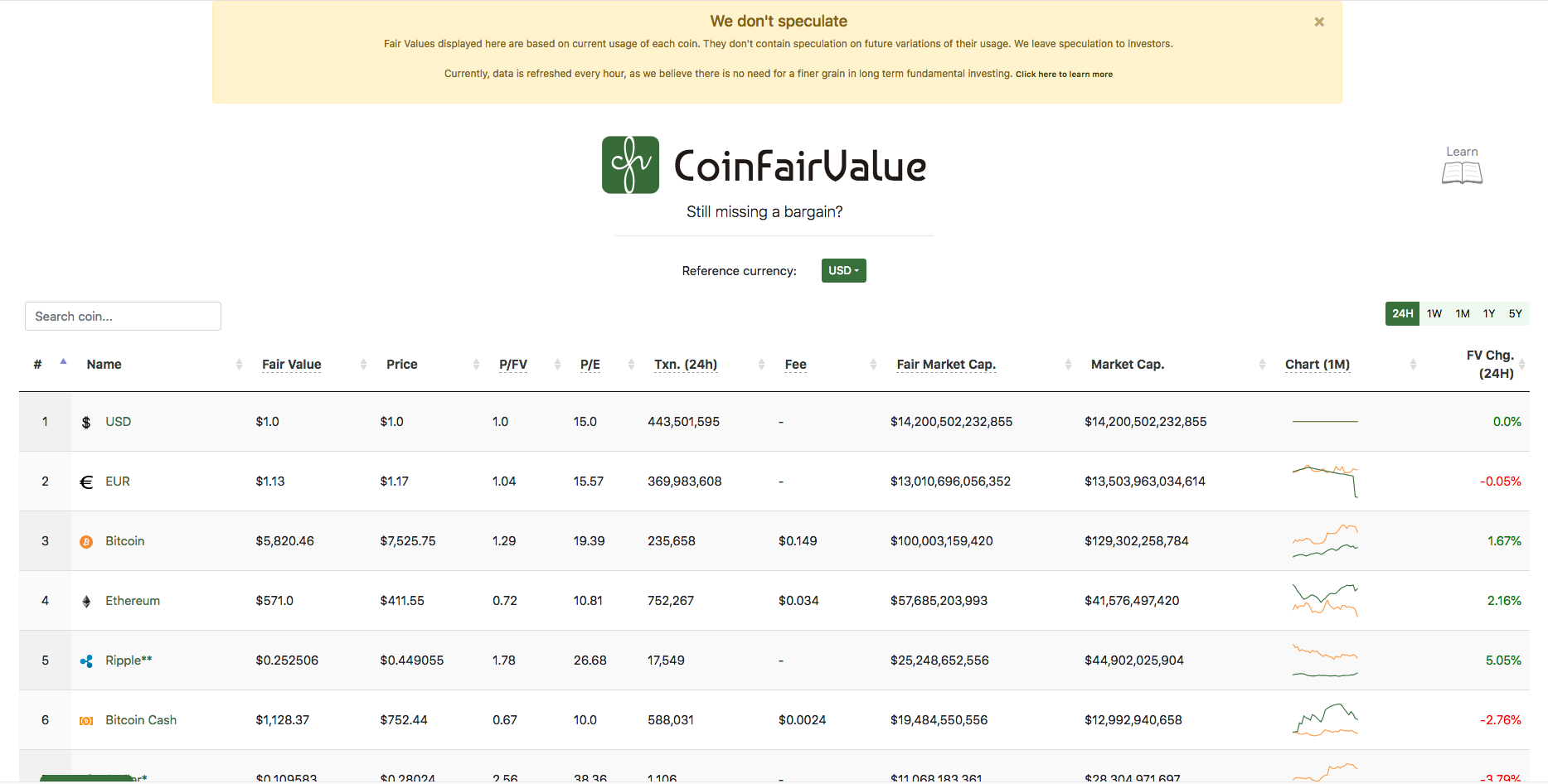Image resolution: width=1548 pixels, height=784 pixels.
Task: Sort table by Market Cap. arrows
Action: tap(1262, 365)
